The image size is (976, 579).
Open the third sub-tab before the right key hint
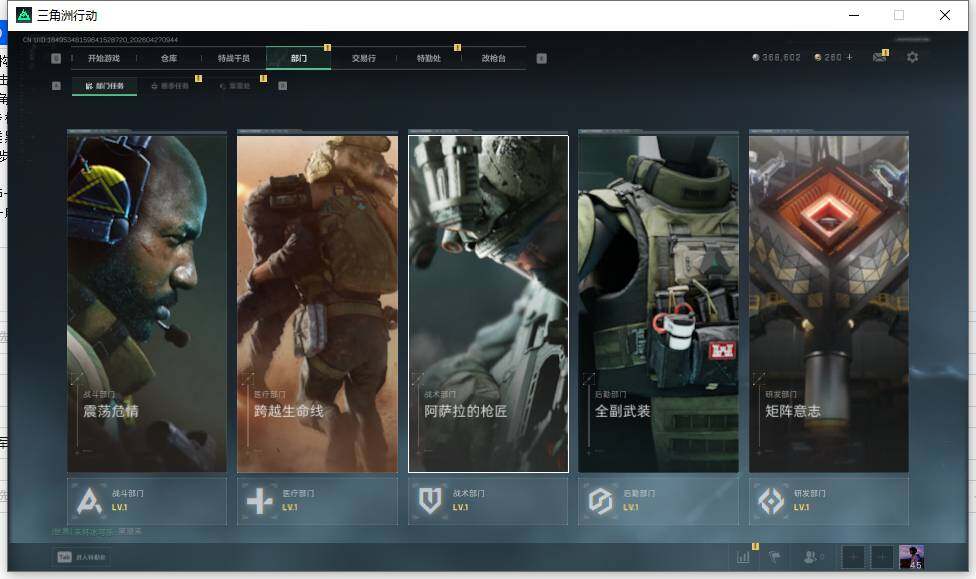pyautogui.click(x=235, y=86)
